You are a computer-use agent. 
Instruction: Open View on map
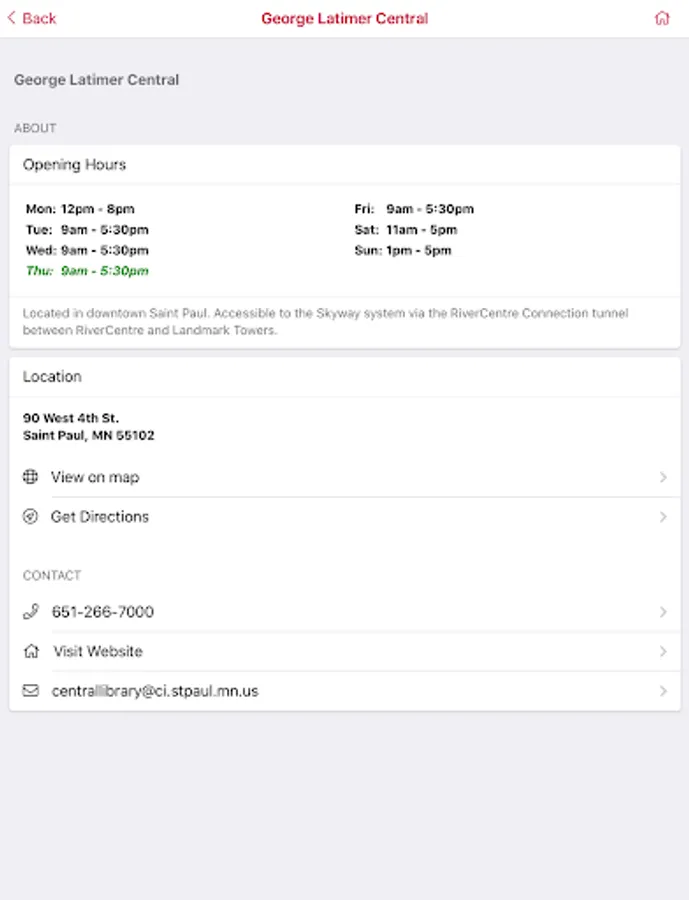[95, 477]
